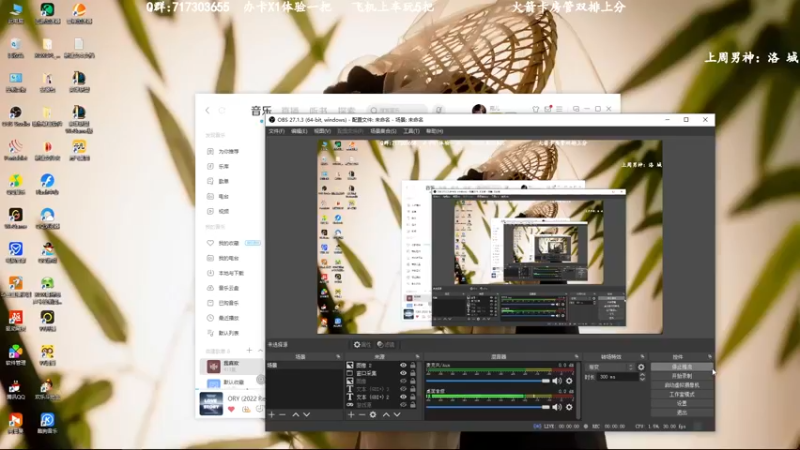Refresh the music player page
The width and height of the screenshot is (800, 450).
click(x=222, y=110)
